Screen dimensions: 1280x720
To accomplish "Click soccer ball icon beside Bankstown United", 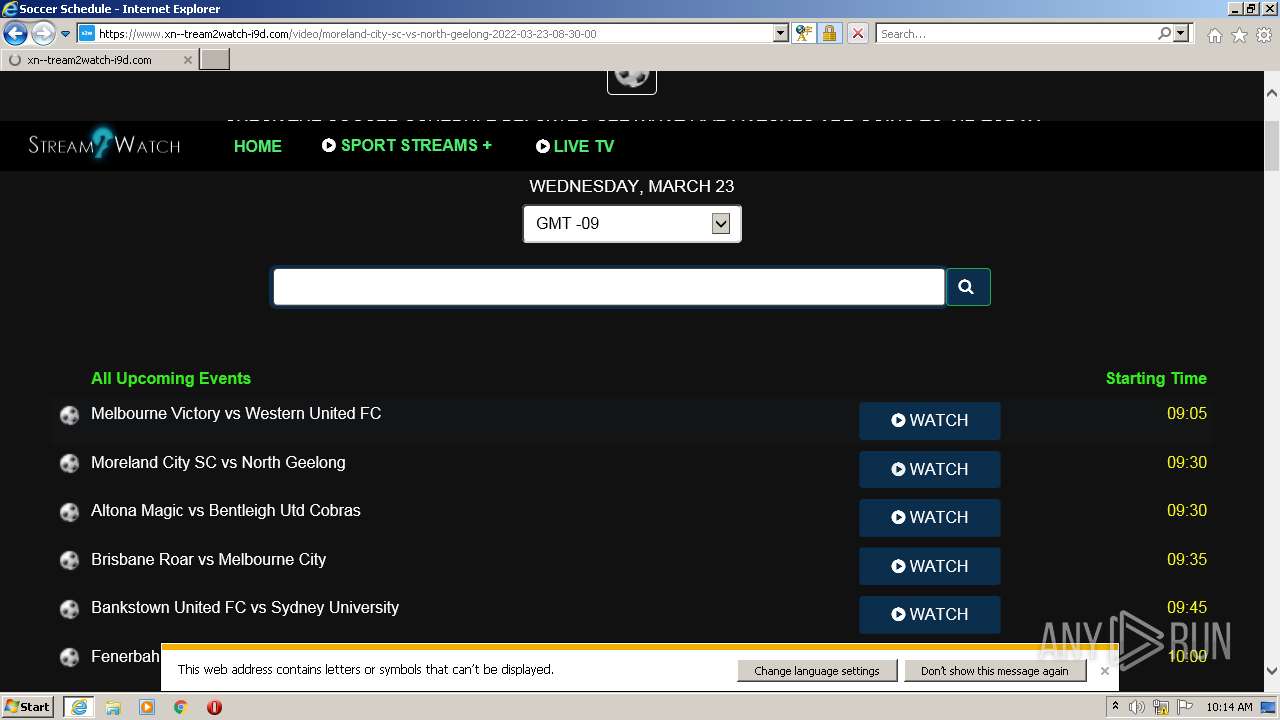I will 69,609.
